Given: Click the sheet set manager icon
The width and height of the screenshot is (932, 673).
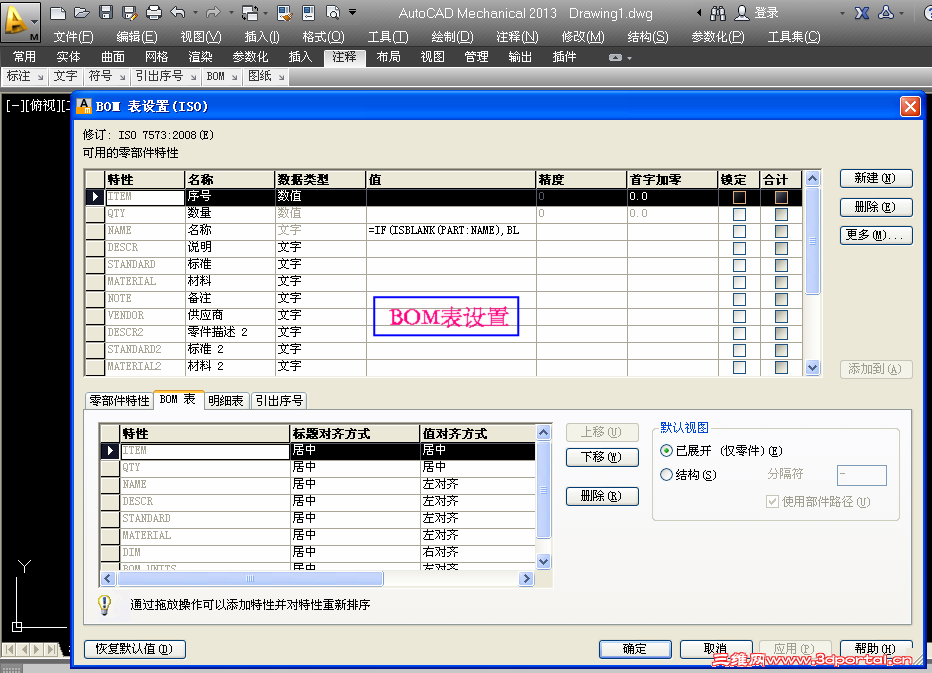Looking at the screenshot, I should pyautogui.click(x=308, y=12).
